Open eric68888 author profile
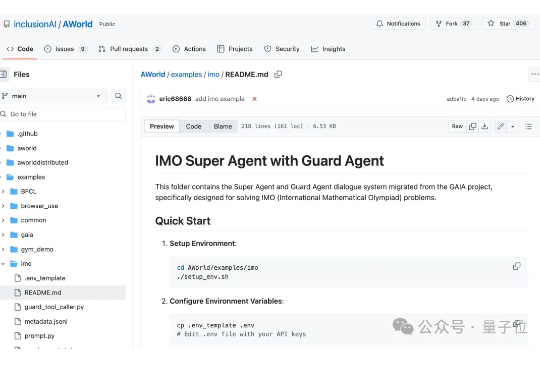This screenshot has height=372, width=540. click(x=175, y=99)
